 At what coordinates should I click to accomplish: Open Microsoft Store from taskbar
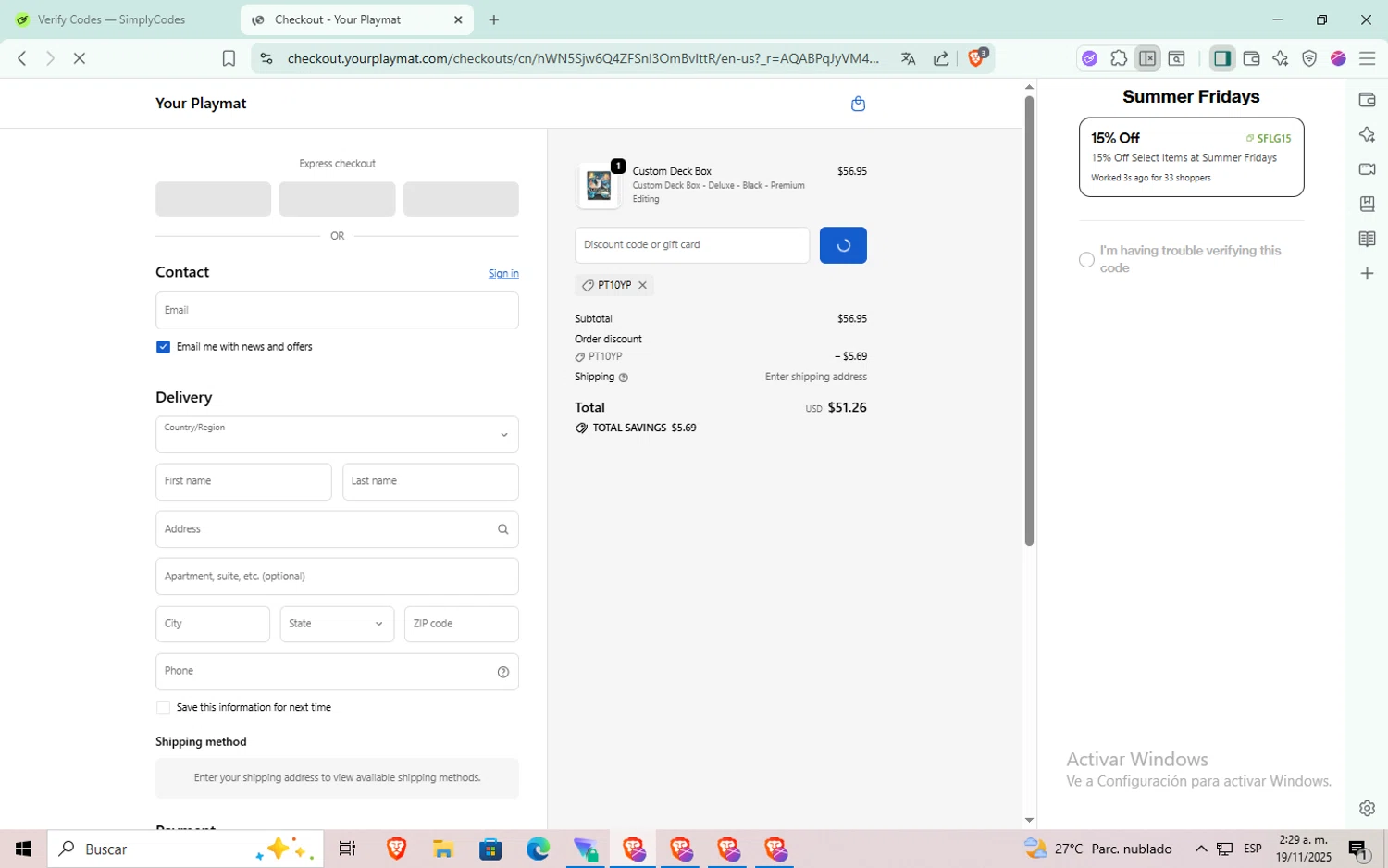(x=490, y=849)
